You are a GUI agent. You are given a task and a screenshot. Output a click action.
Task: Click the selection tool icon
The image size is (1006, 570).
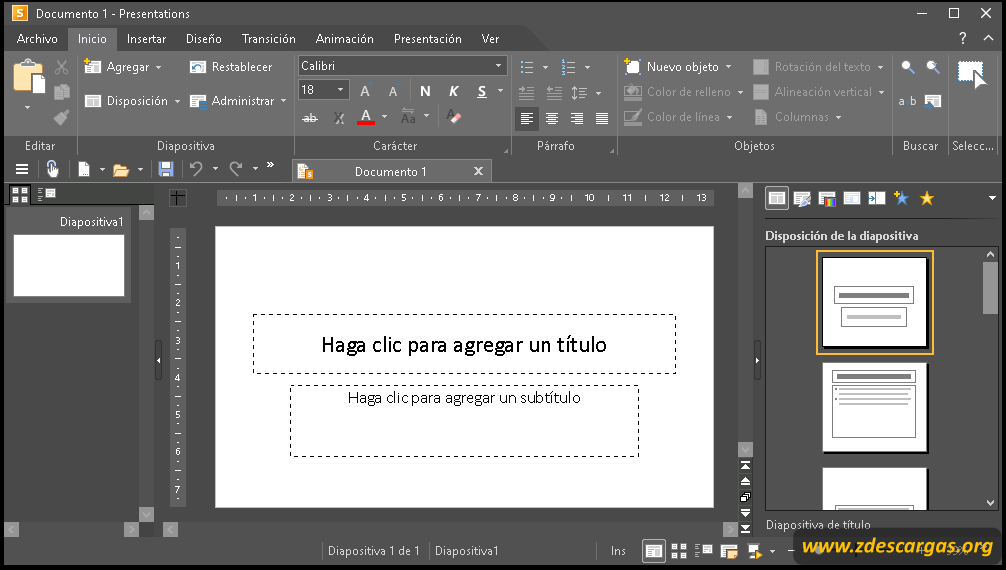pos(972,74)
